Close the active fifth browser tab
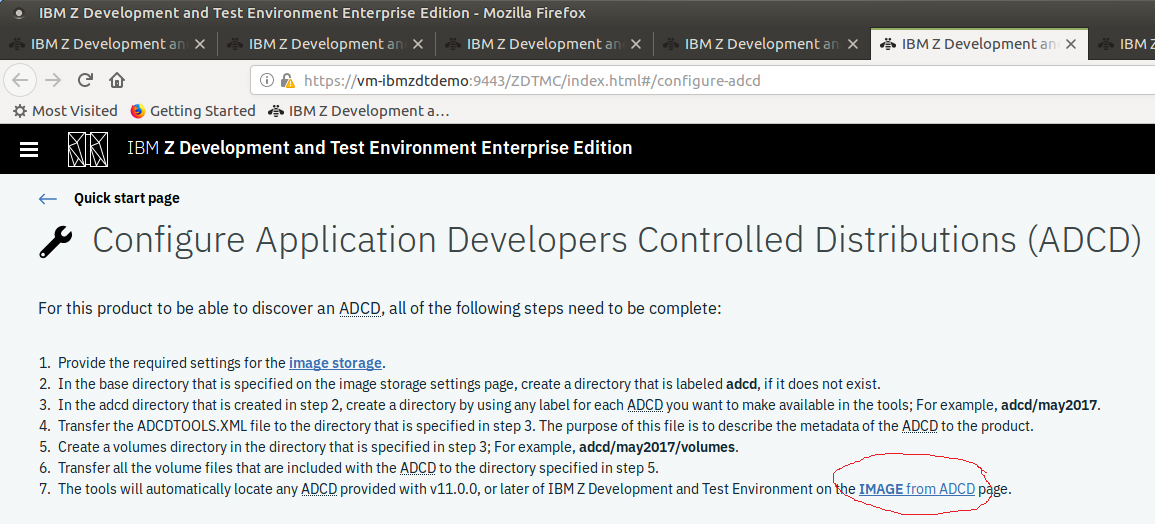 point(1070,43)
